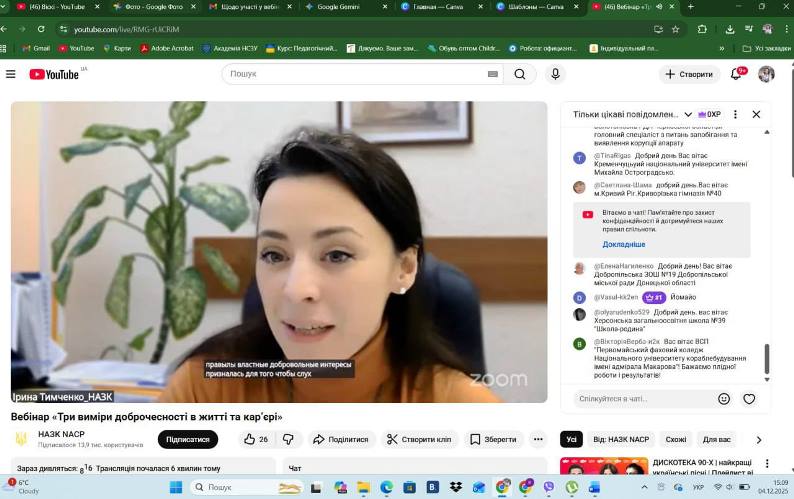Click the chat message input field

tap(642, 399)
